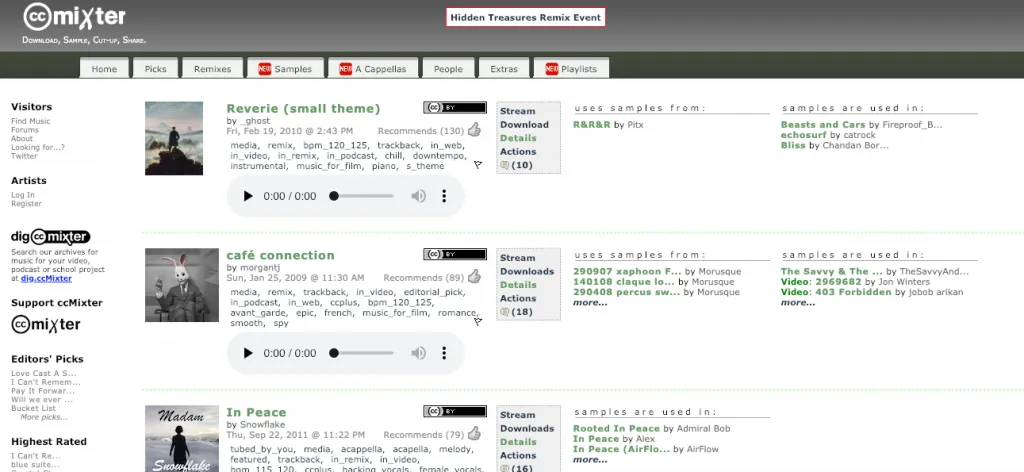Viewport: 1024px width, 472px height.
Task: Click the editorial_pick tag on café connection
Action: 436,292
